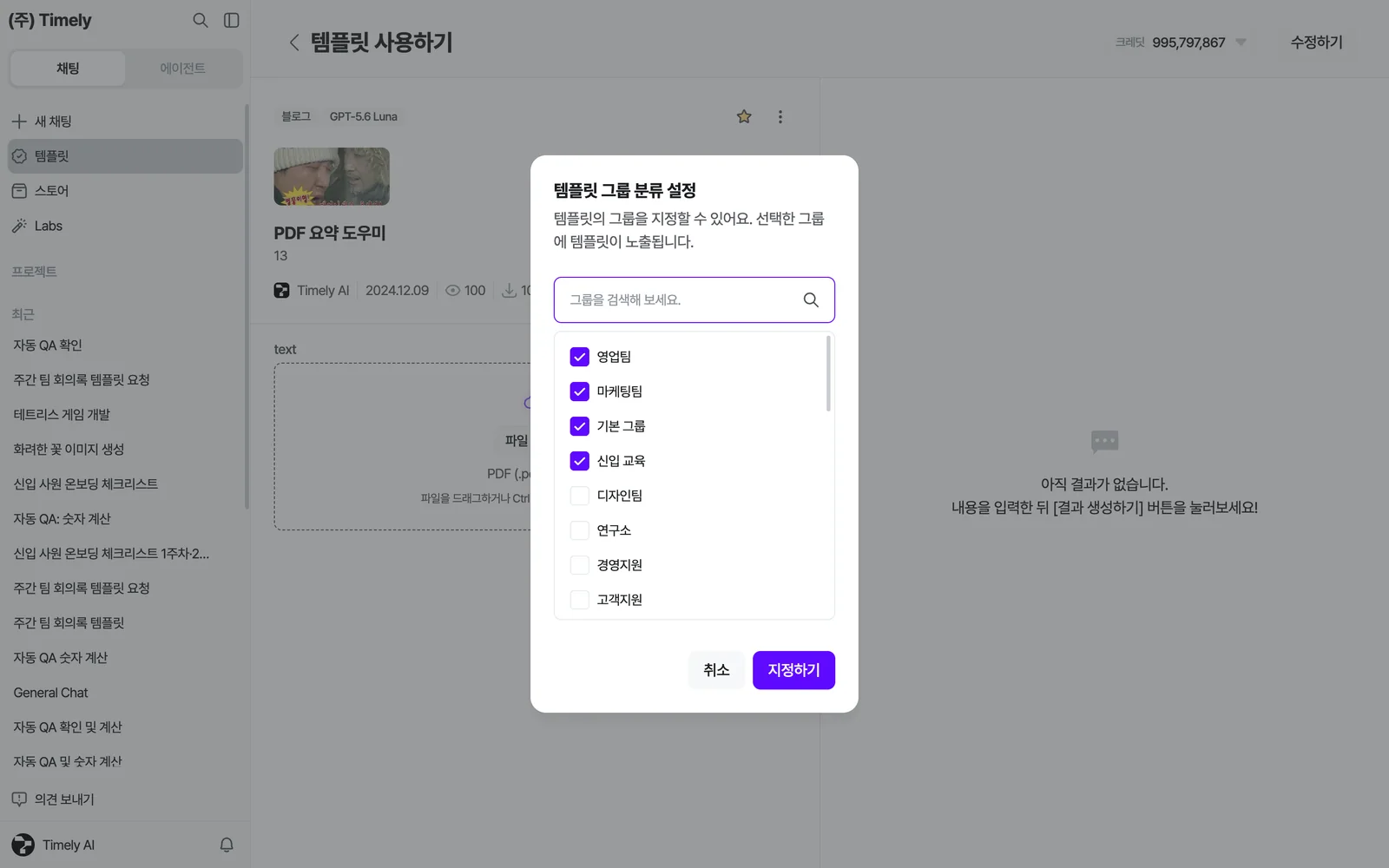Open 스토어 in the sidebar
This screenshot has width=1389, height=868.
tap(126, 191)
